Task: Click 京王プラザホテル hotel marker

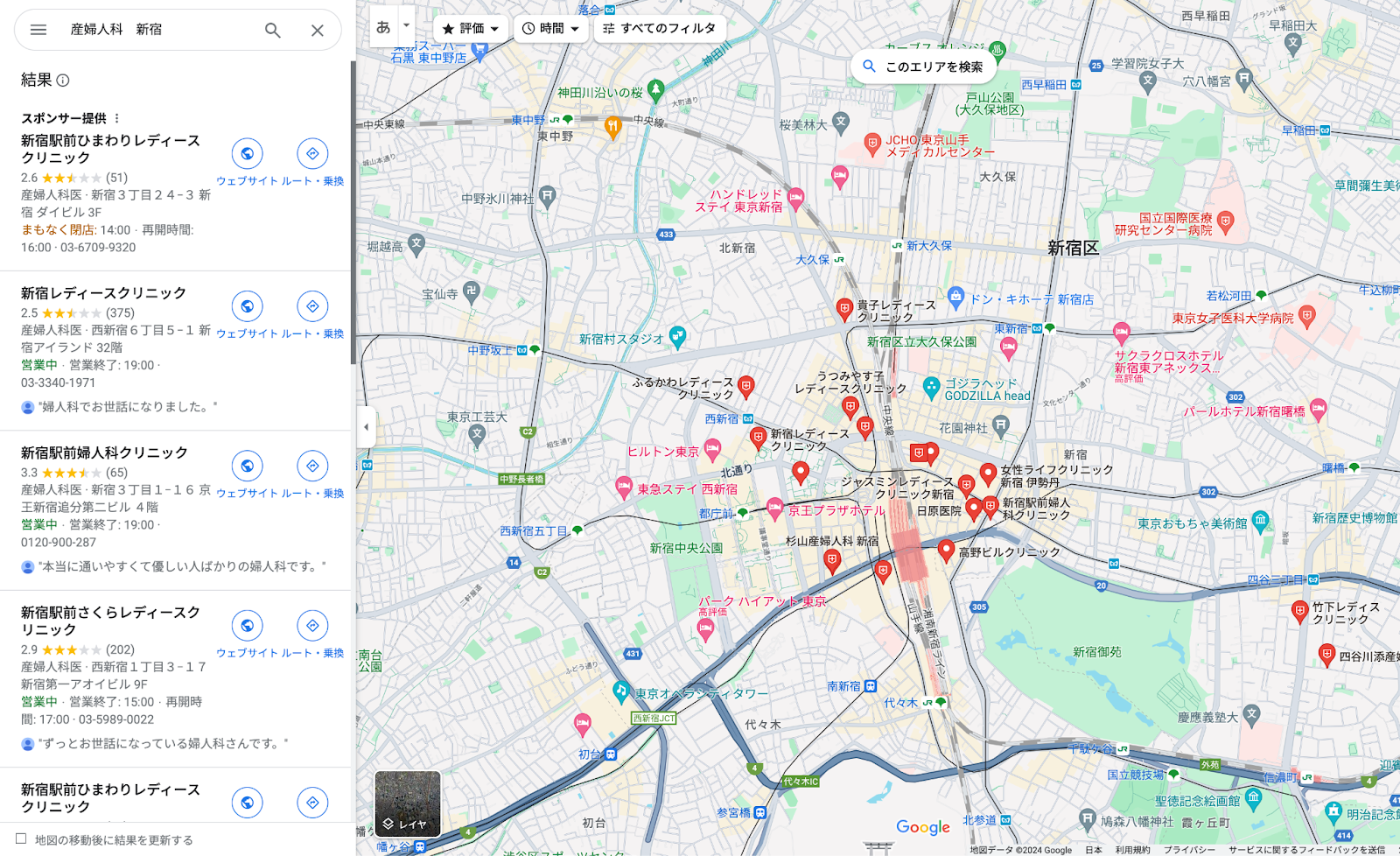Action: coord(774,508)
